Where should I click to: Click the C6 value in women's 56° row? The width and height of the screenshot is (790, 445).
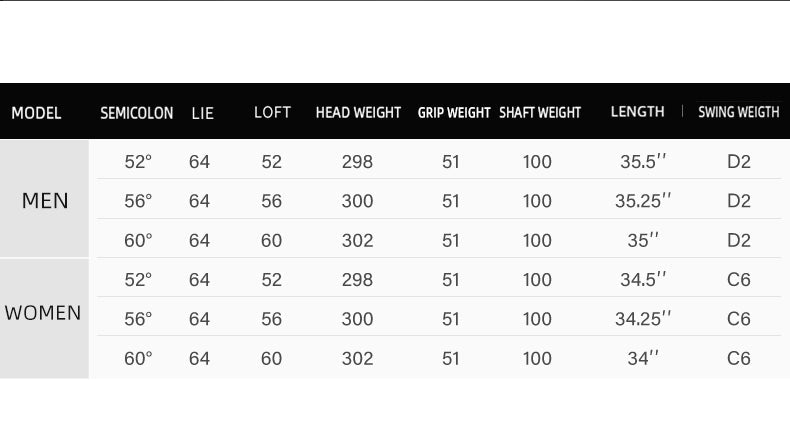[x=738, y=319]
